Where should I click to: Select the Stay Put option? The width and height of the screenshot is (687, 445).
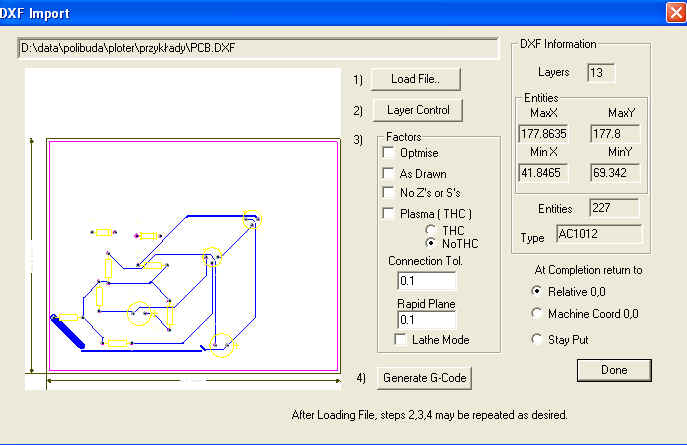[x=536, y=339]
